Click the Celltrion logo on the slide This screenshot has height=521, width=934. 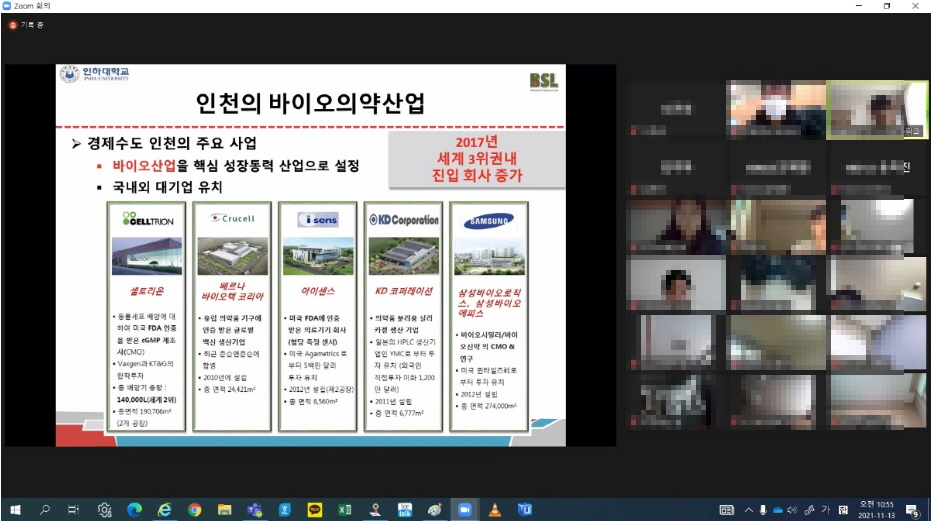coord(148,219)
